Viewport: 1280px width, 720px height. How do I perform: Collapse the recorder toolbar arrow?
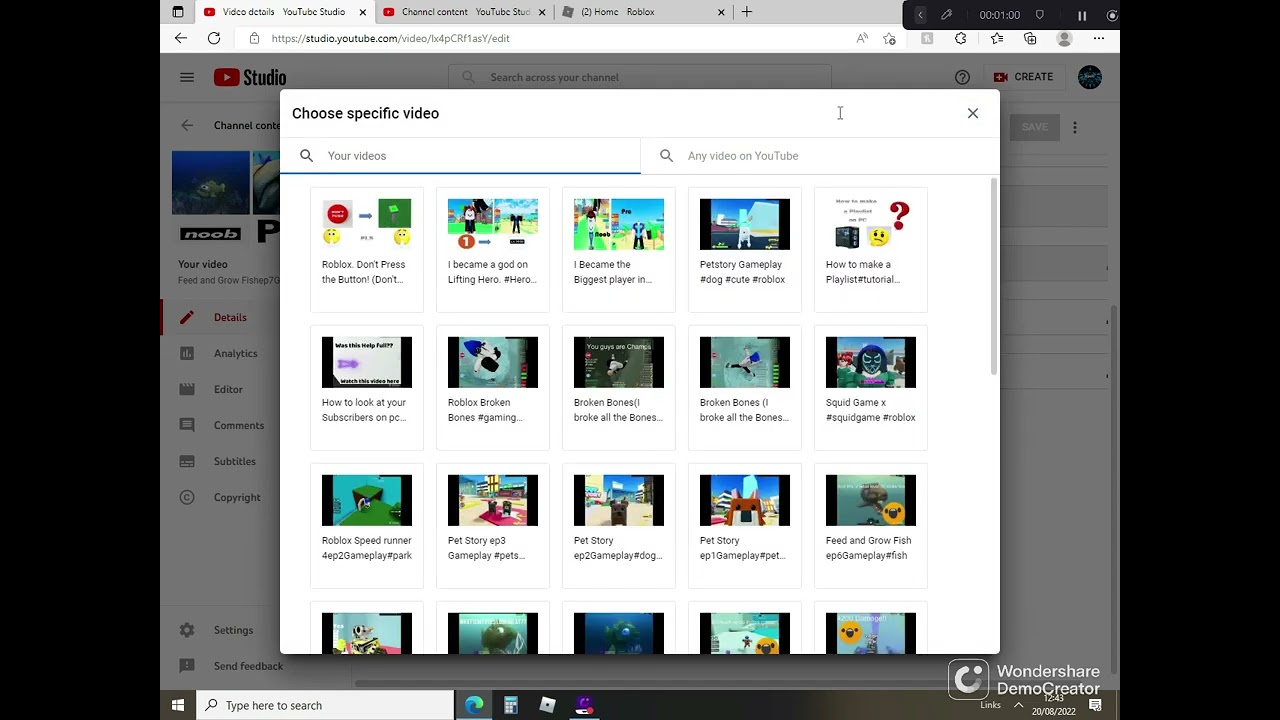(920, 15)
